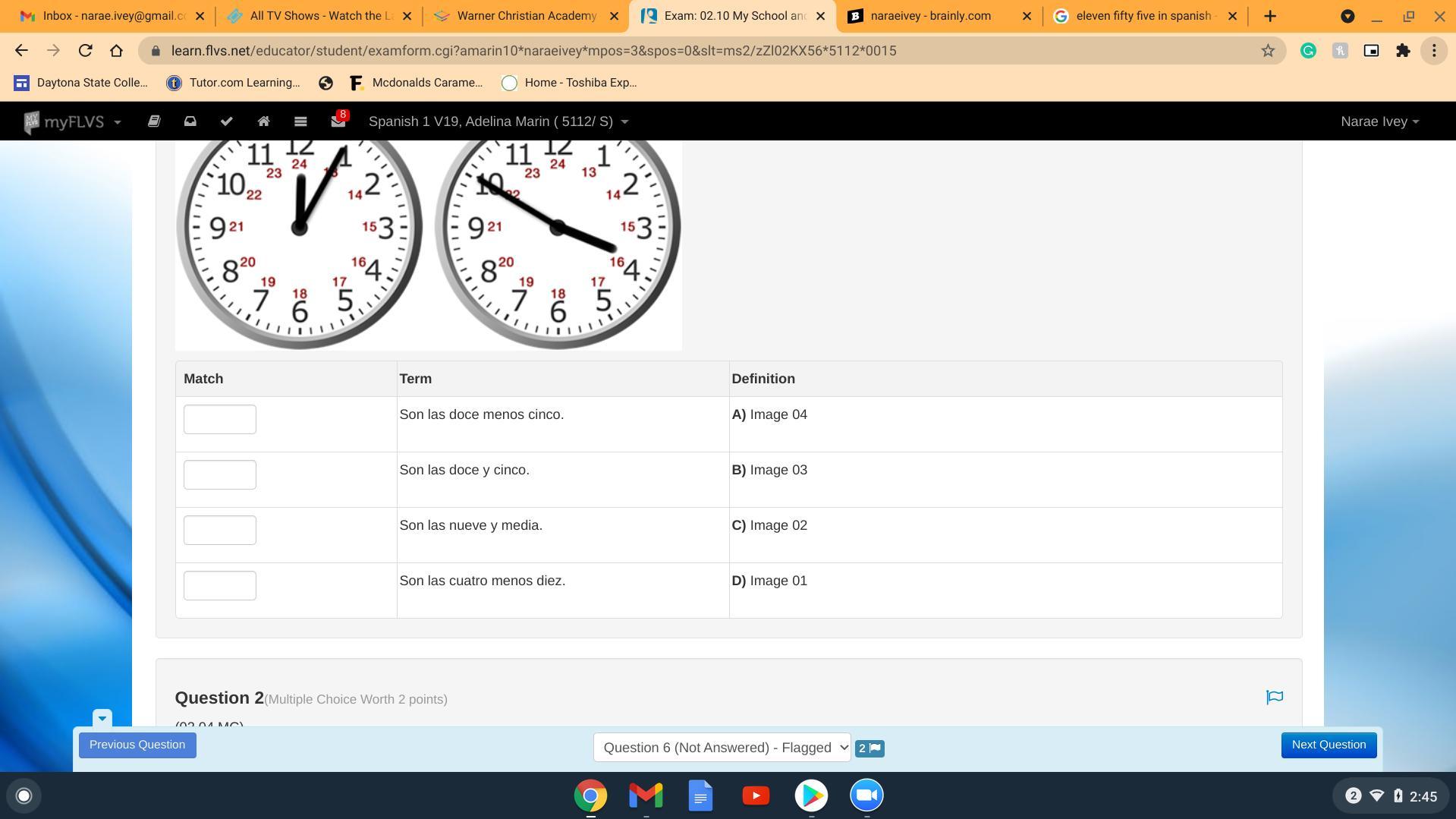The height and width of the screenshot is (819, 1456).
Task: Click the blue down-arrow expander at left
Action: (102, 718)
